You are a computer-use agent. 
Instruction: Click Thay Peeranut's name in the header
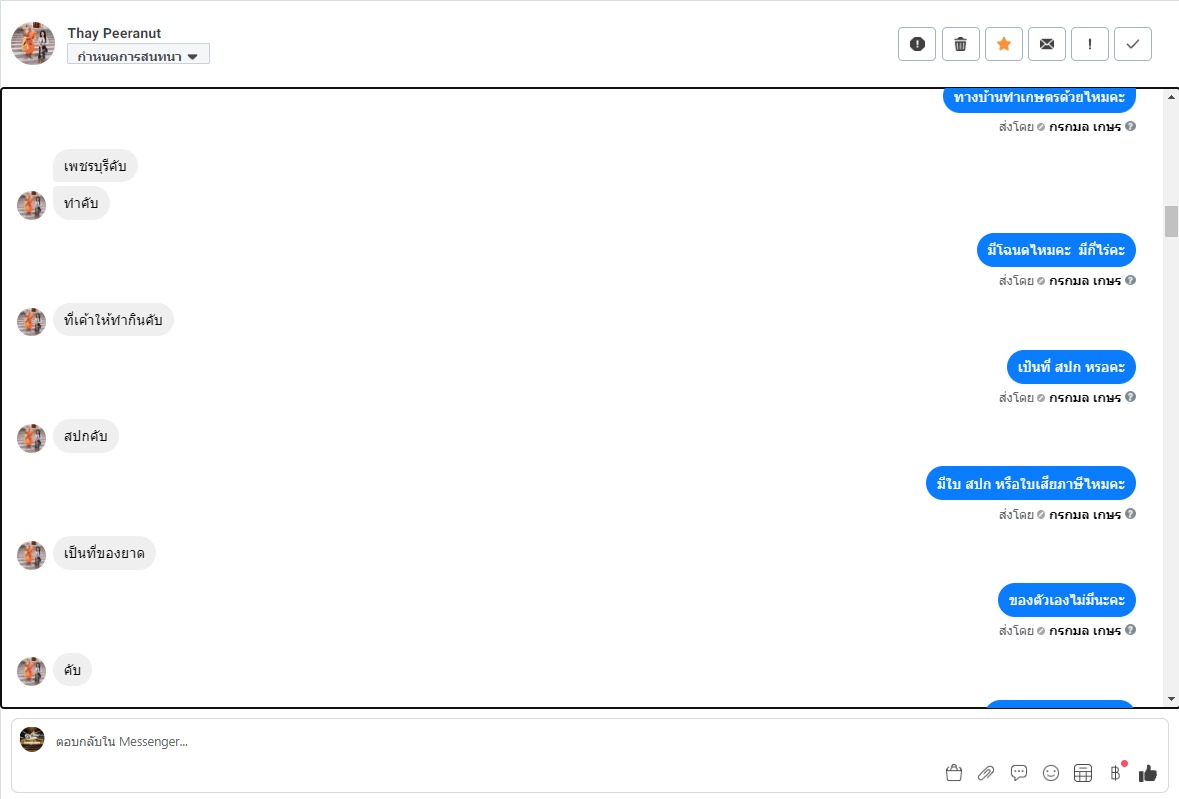(x=114, y=33)
